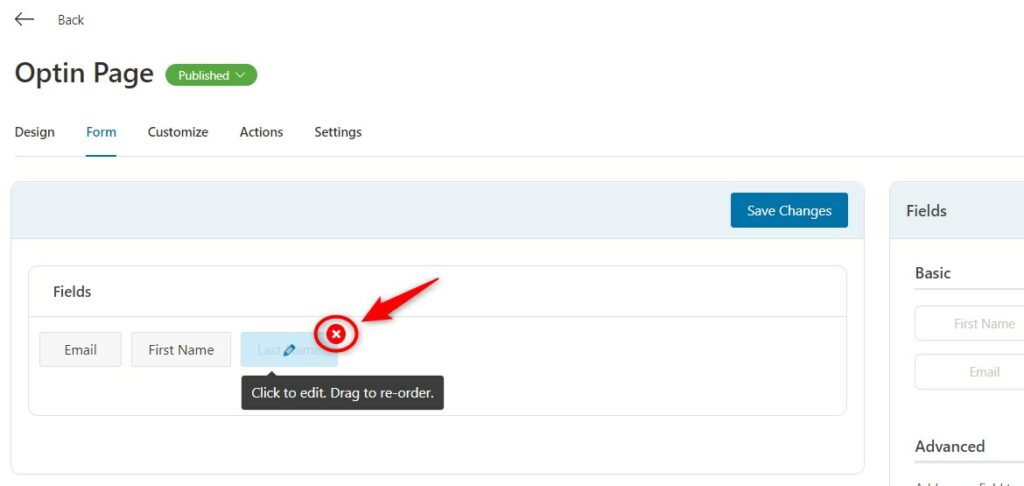Screen dimensions: 1024x486
Task: Click the Back link text
Action: click(x=71, y=20)
